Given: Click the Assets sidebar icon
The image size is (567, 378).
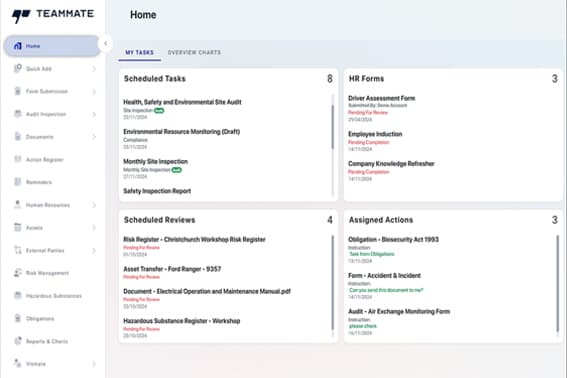Looking at the screenshot, I should 17,228.
